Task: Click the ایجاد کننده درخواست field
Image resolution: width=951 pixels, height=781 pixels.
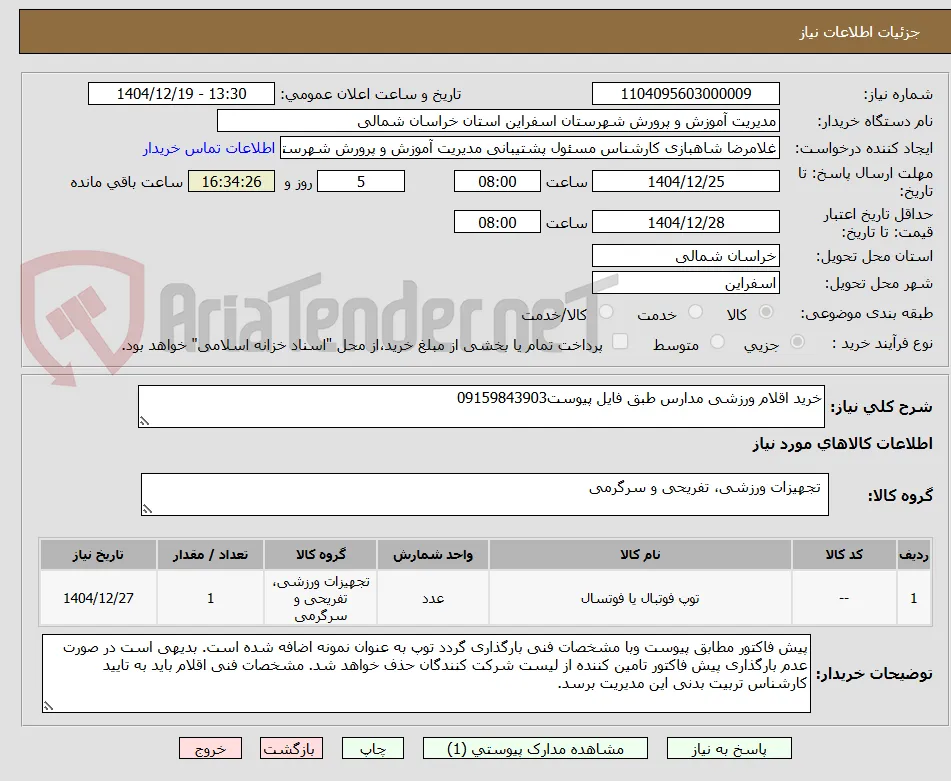Action: click(529, 149)
